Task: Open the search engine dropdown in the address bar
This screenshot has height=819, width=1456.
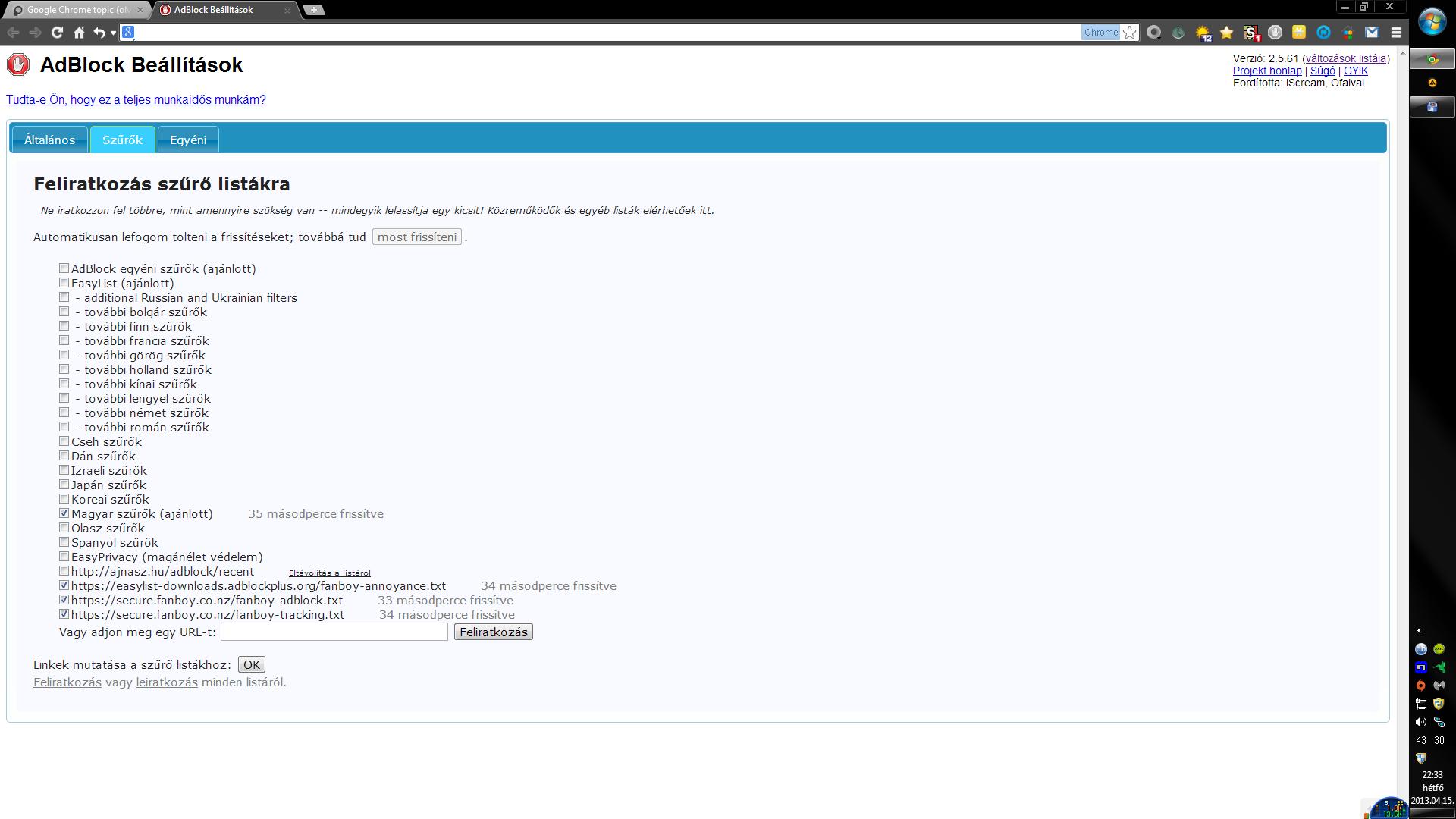Action: click(129, 32)
